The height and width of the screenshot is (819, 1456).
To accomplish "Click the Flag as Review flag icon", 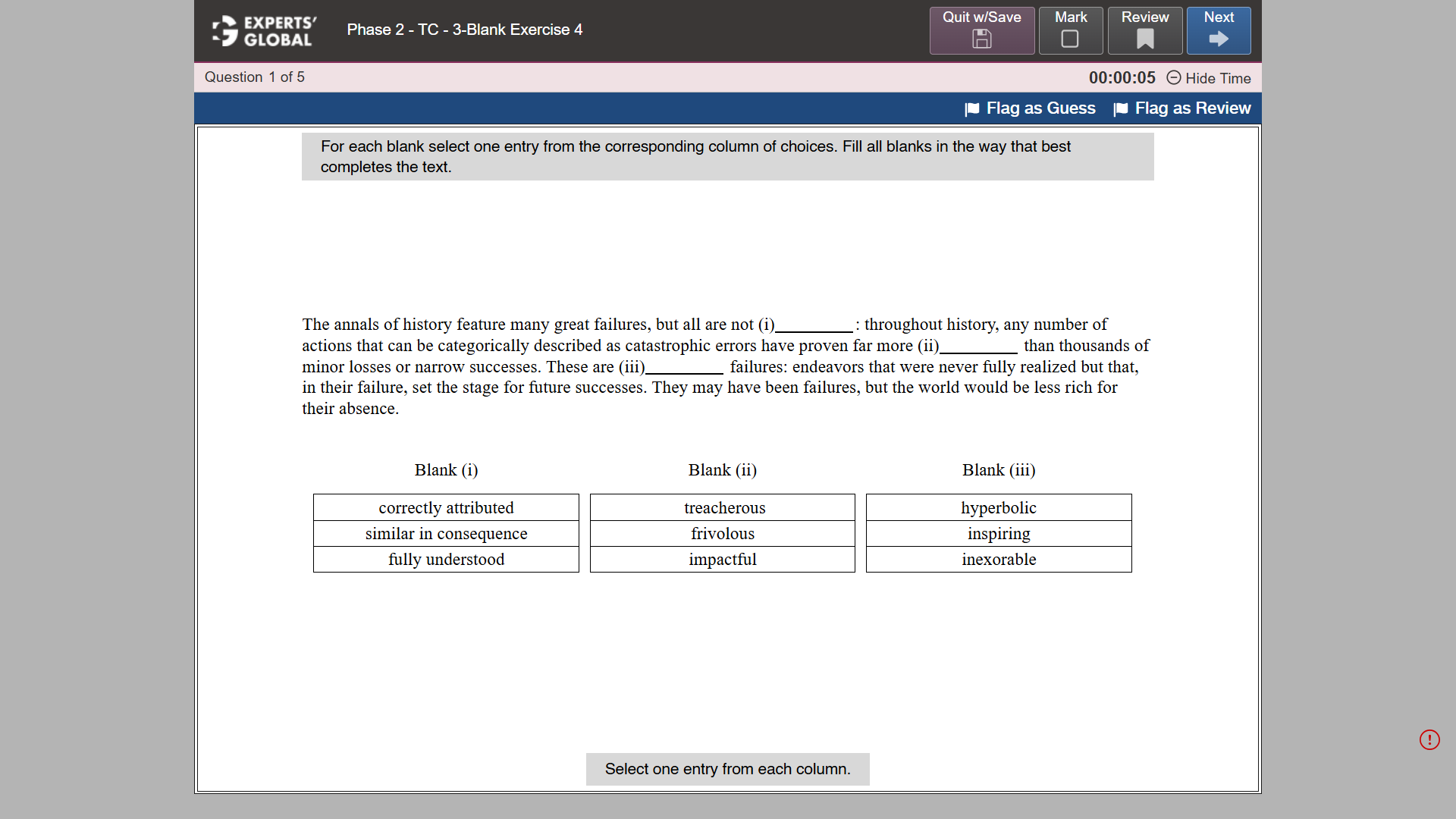I will tap(1121, 109).
